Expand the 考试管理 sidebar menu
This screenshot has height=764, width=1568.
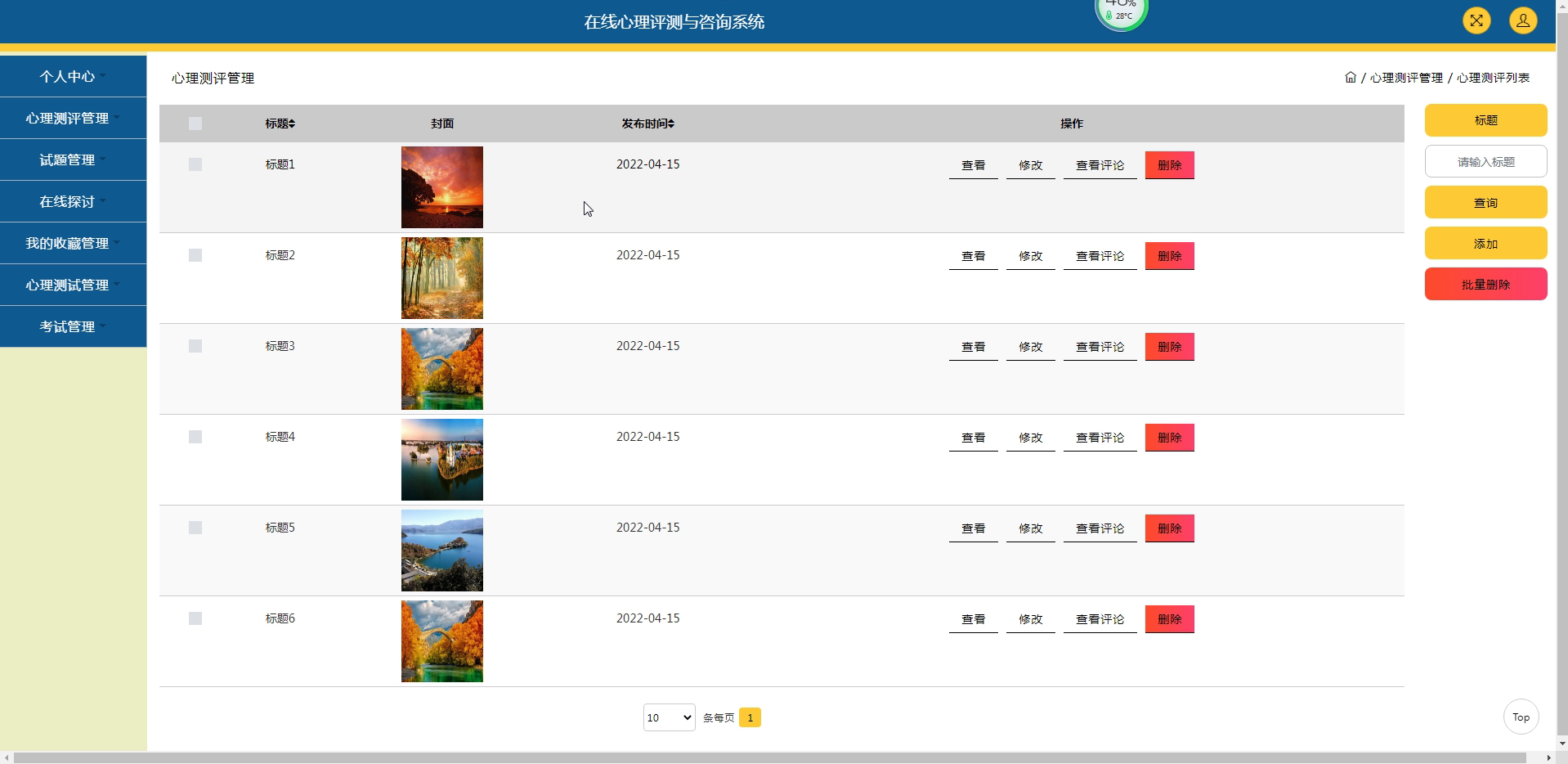pyautogui.click(x=73, y=326)
